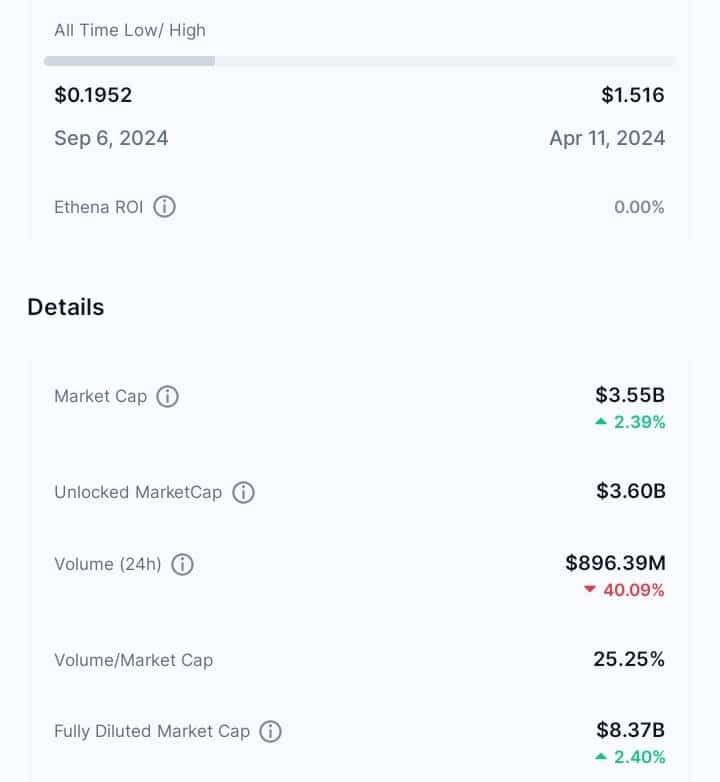Open info icon next to Ethena ROI
Viewport: 720px width, 782px height.
[x=164, y=206]
